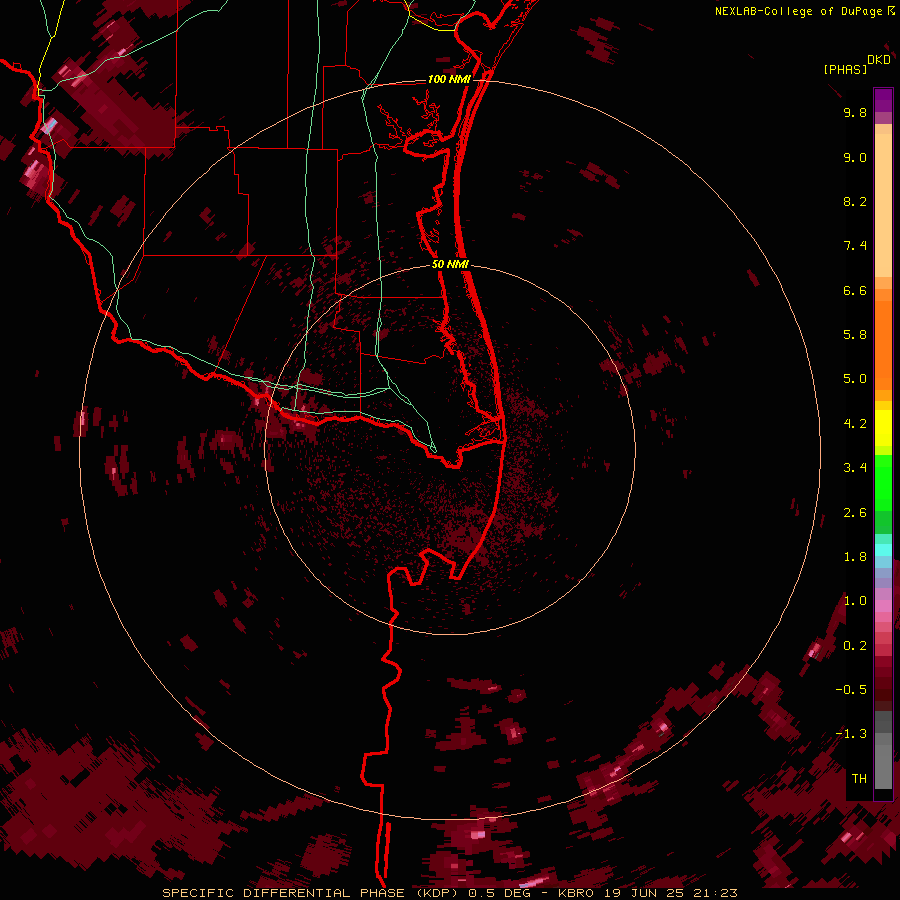This screenshot has height=900, width=900.
Task: Click the 100 NMI range ring label
Action: [449, 79]
